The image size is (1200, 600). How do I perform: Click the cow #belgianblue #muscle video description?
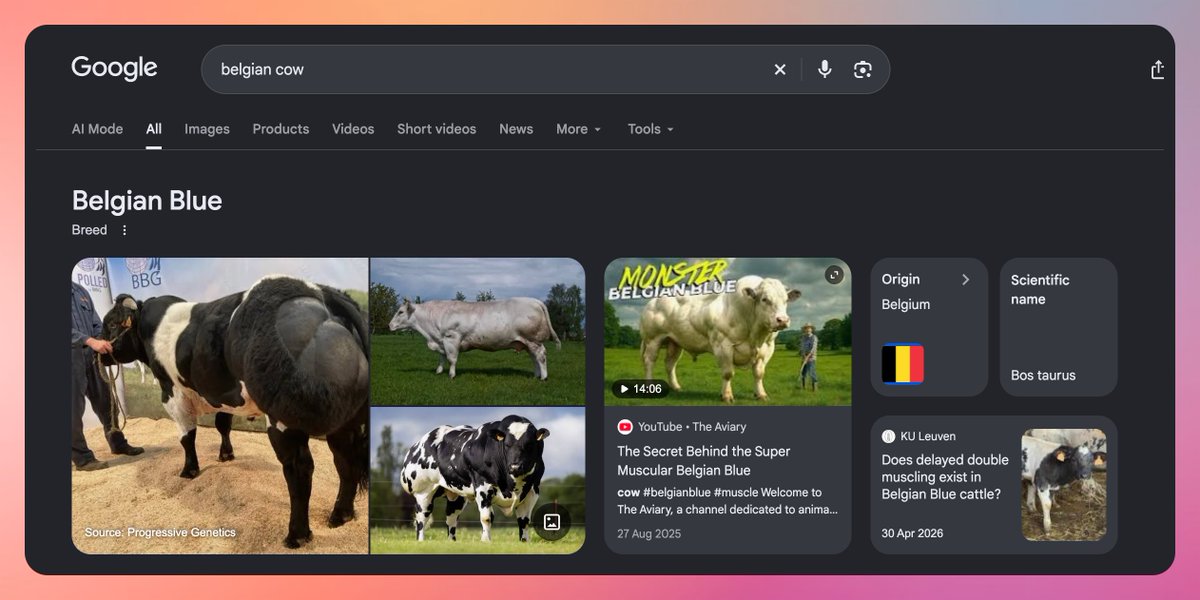728,501
